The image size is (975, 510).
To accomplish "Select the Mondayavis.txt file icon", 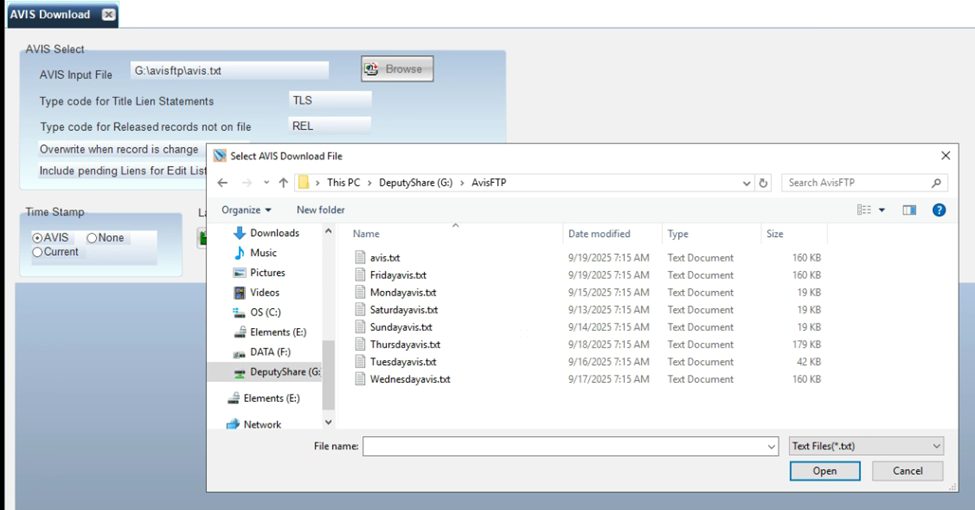I will (360, 292).
